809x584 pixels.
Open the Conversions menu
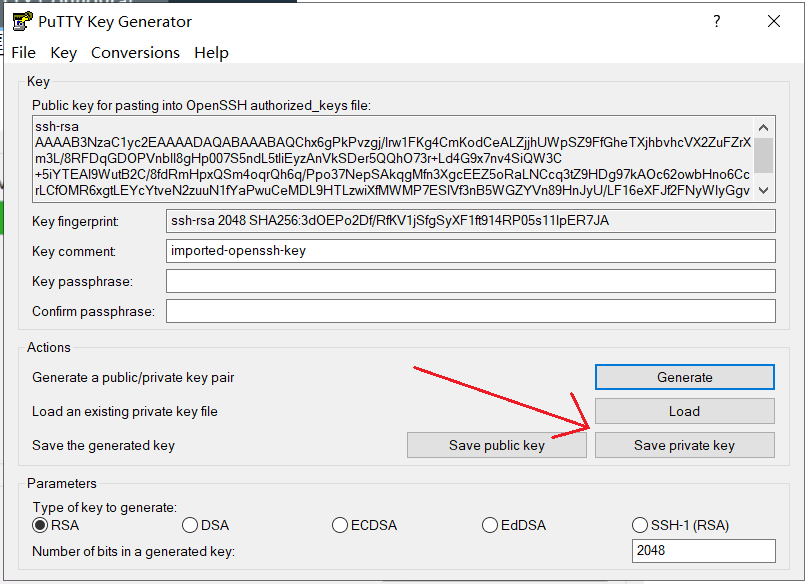[135, 53]
